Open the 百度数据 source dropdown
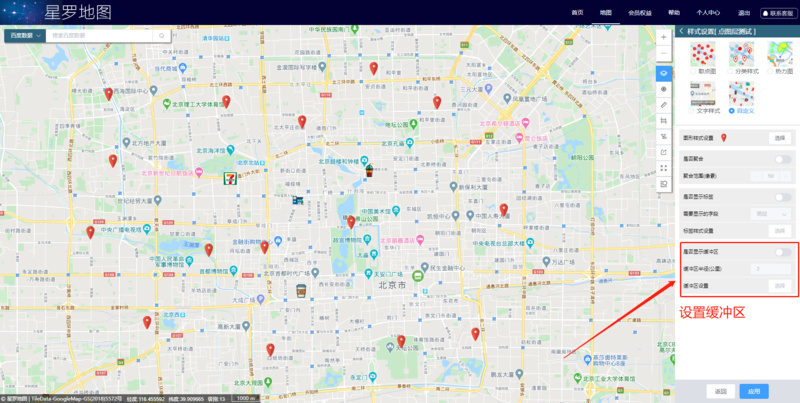Viewport: 800px width, 403px height. coord(24,36)
